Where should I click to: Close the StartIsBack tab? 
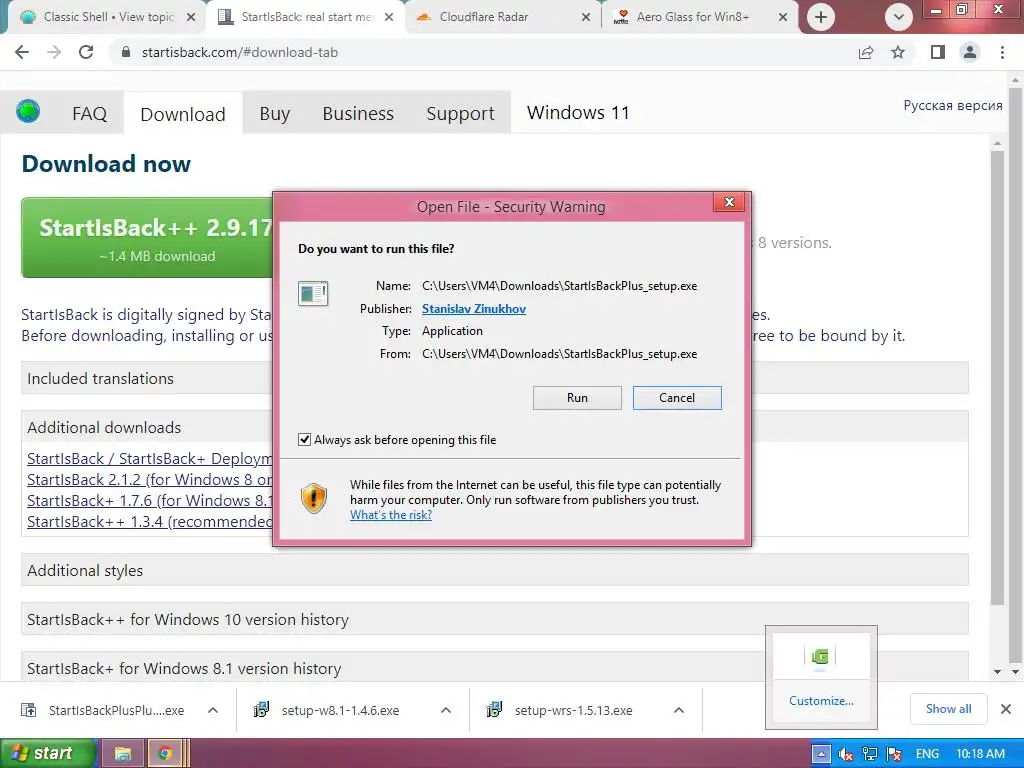(x=389, y=17)
